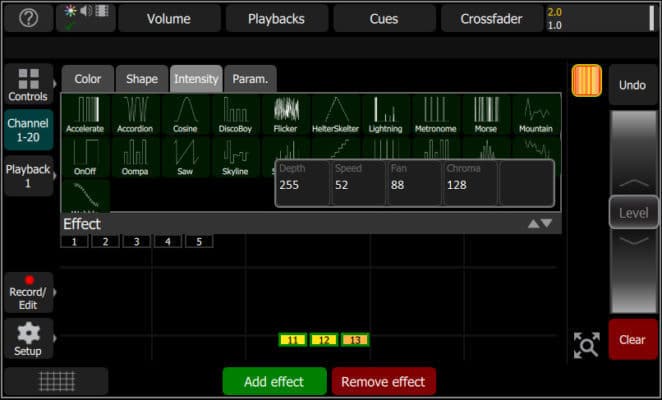The image size is (662, 400).
Task: Click the magnifier zoom-fit icon
Action: tap(586, 345)
